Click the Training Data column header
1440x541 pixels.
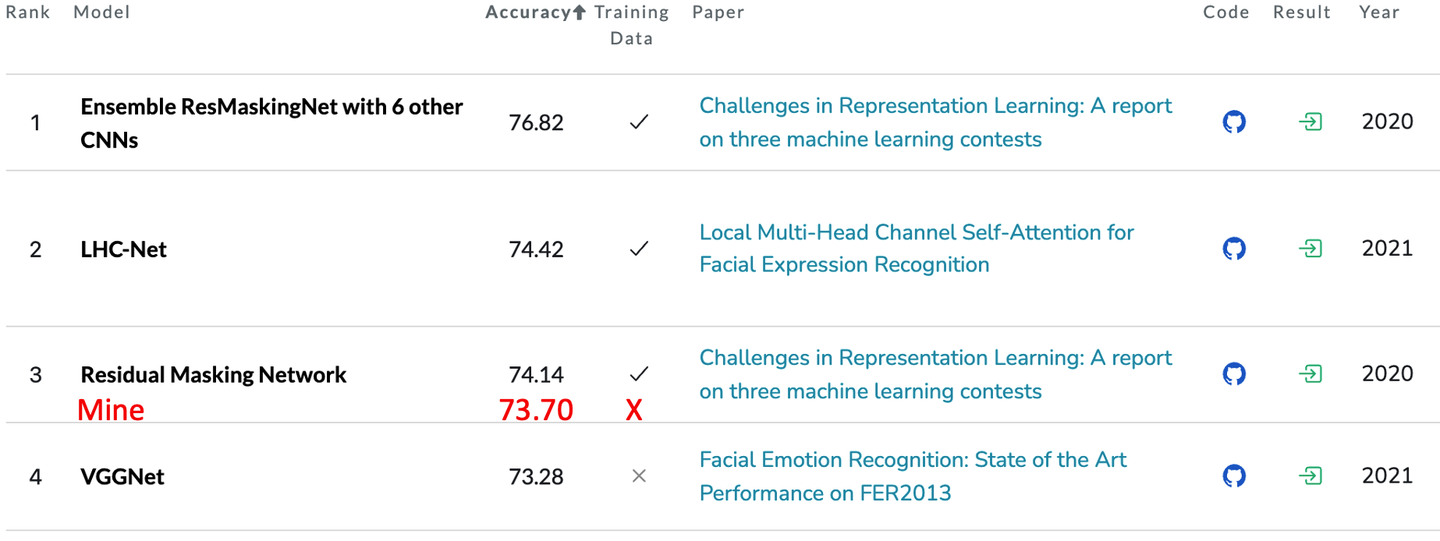click(631, 25)
